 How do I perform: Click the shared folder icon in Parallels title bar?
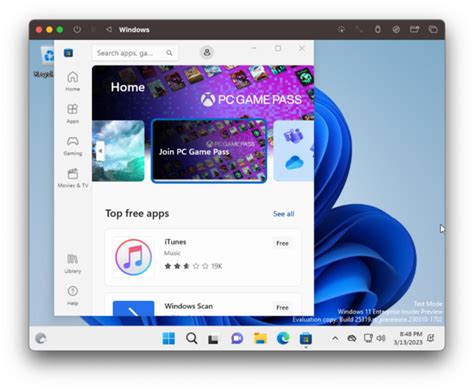tap(414, 29)
